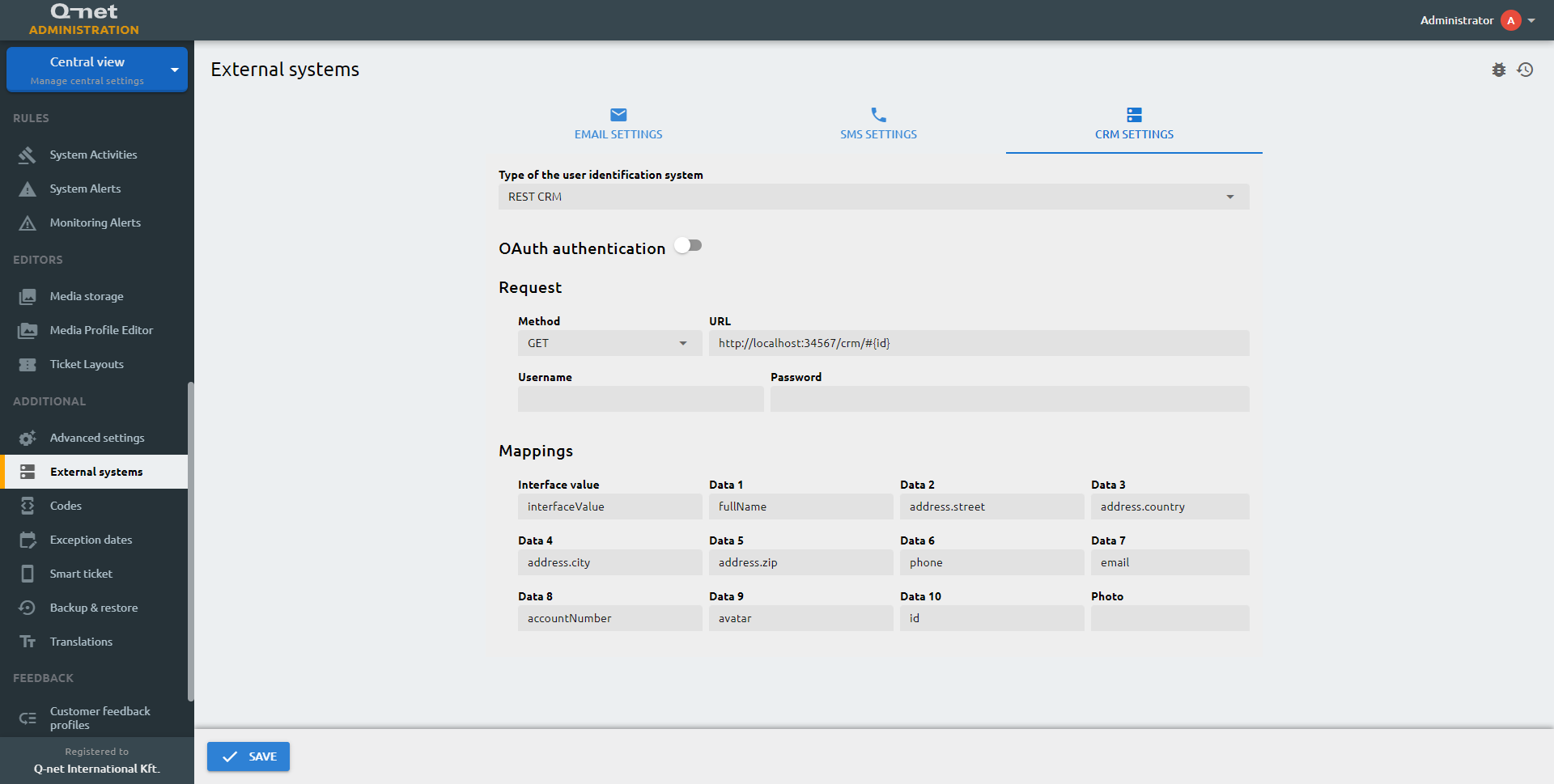Click the Administrator avatar badge
Screen dimensions: 1554x784
1511,20
